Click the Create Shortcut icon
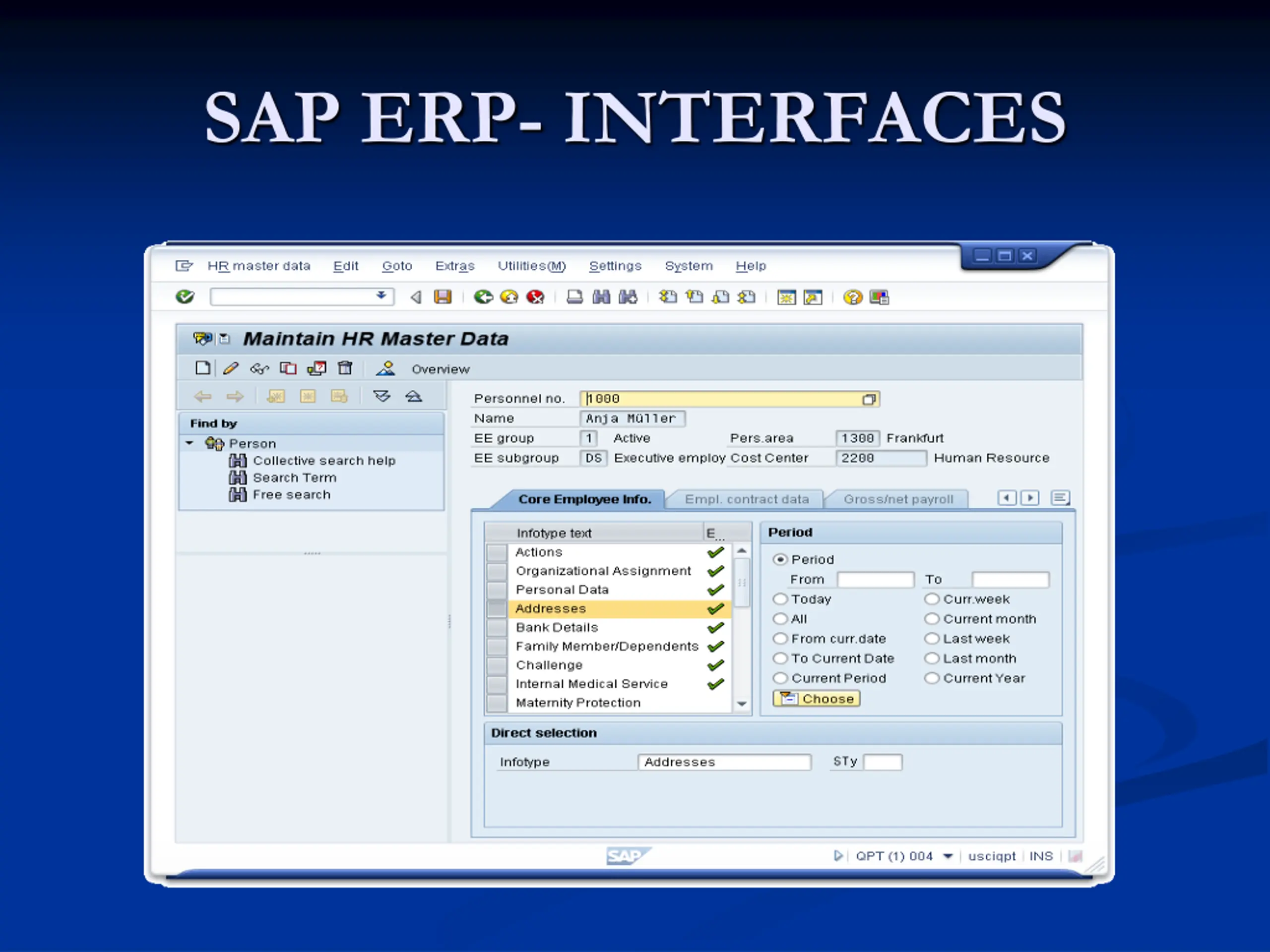This screenshot has height=952, width=1270. pyautogui.click(x=813, y=297)
